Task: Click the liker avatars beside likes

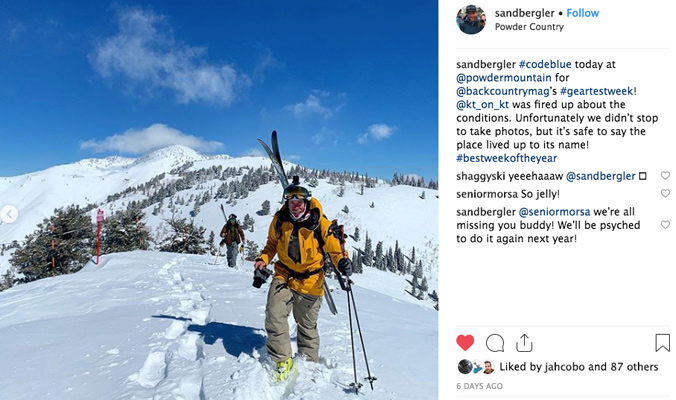Action: (476, 367)
